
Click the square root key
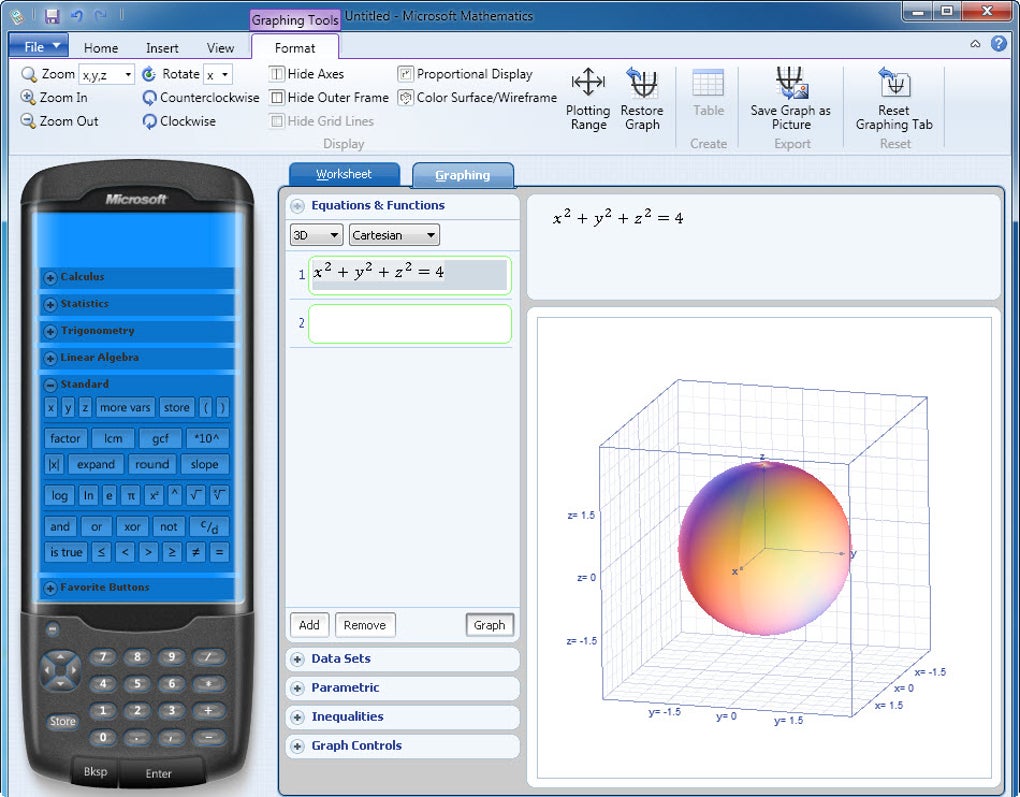(x=195, y=496)
